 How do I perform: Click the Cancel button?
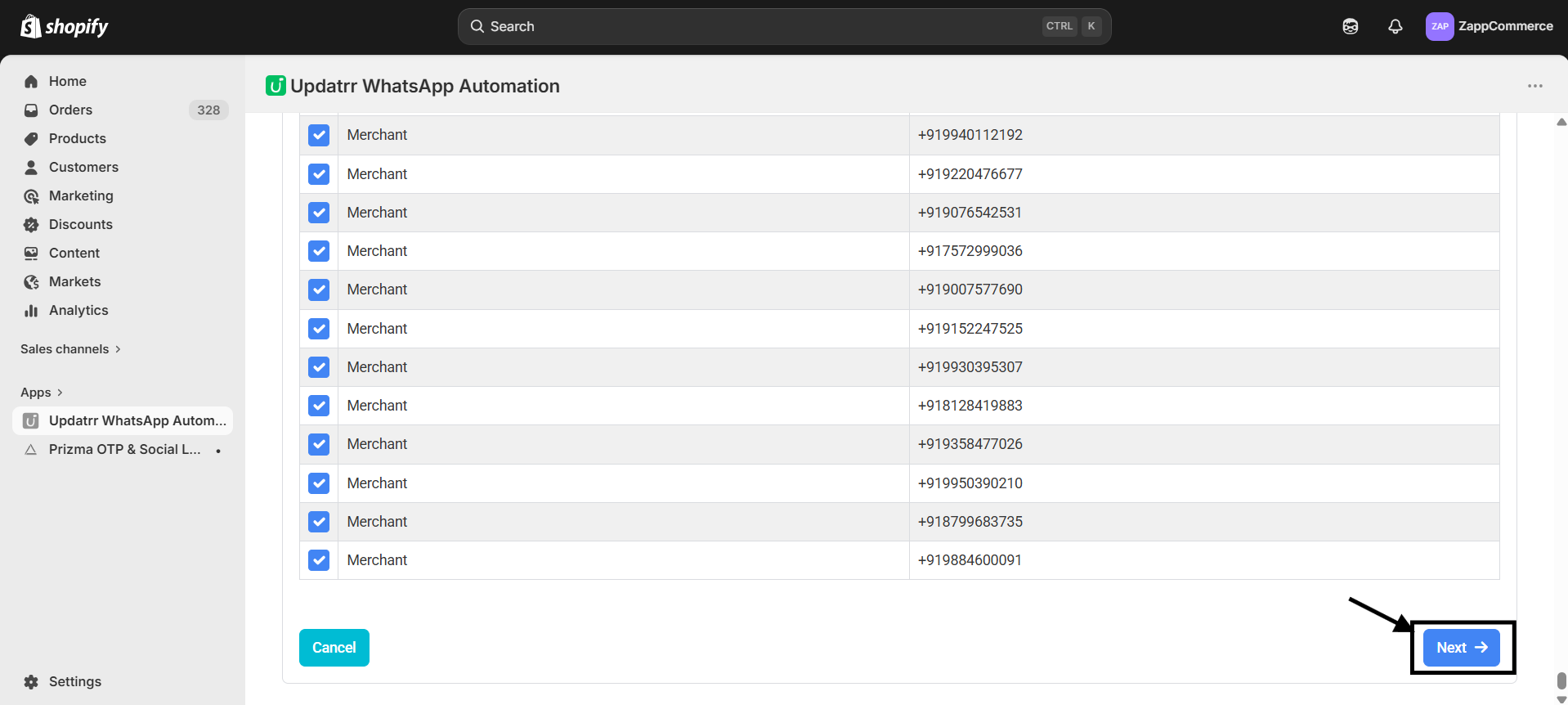334,648
